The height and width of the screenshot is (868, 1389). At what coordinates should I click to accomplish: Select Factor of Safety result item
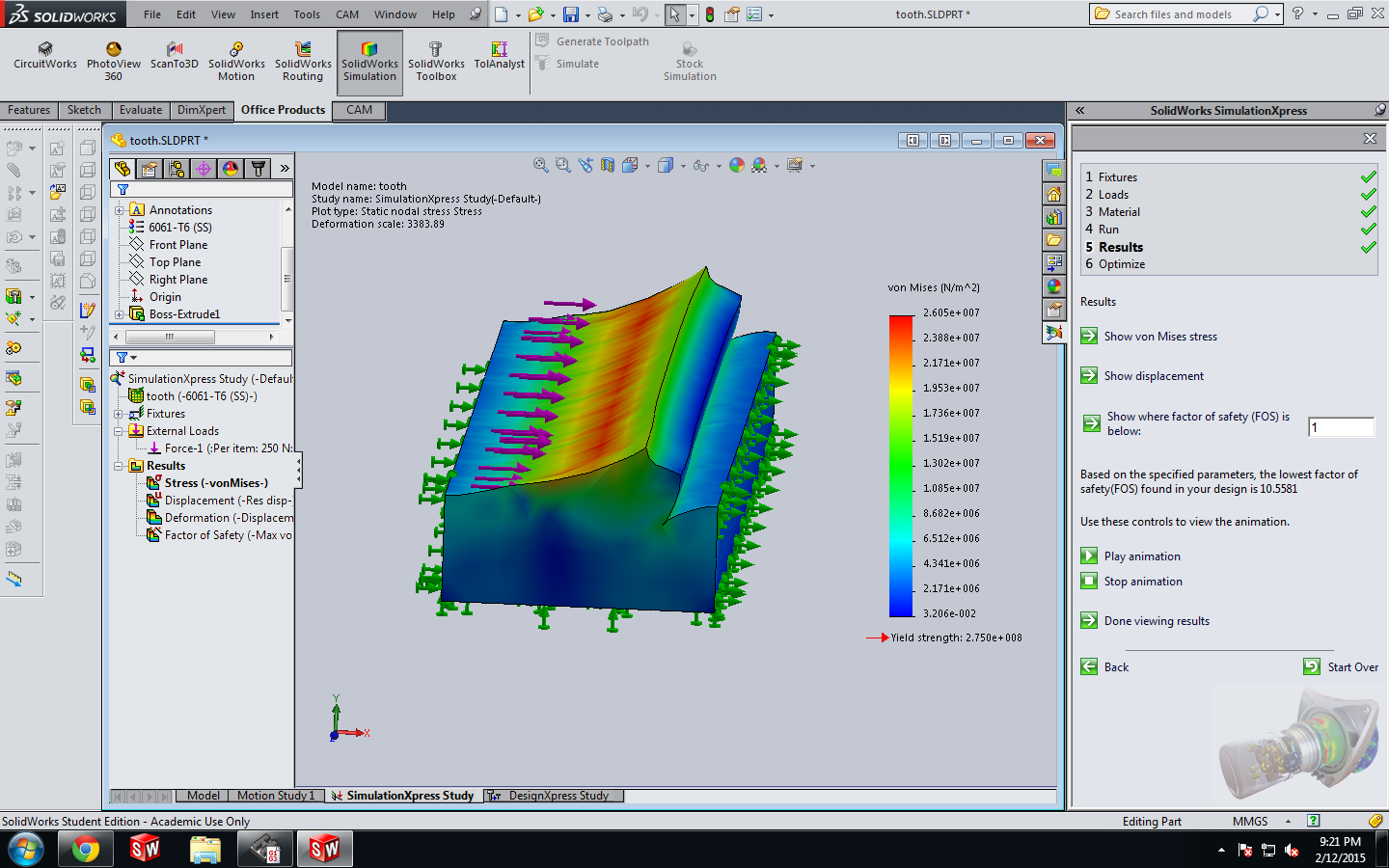[x=219, y=535]
